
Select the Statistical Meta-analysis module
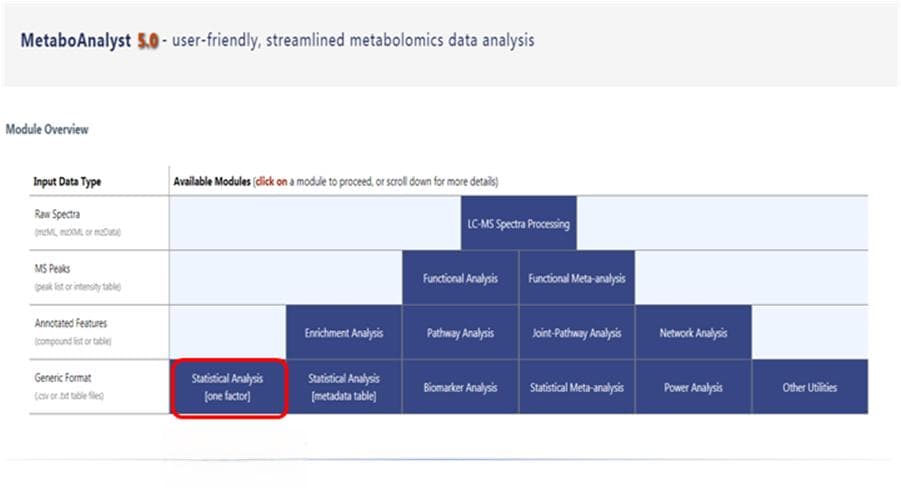click(577, 387)
